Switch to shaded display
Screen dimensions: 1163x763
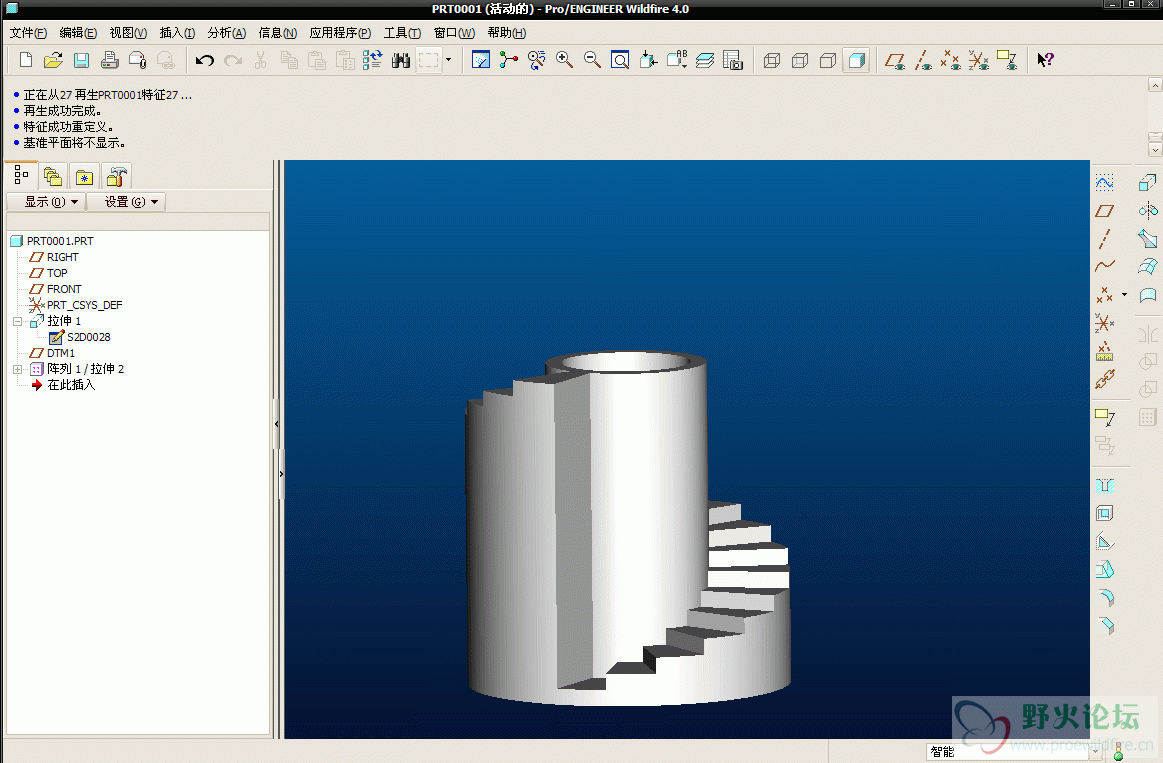coord(857,60)
